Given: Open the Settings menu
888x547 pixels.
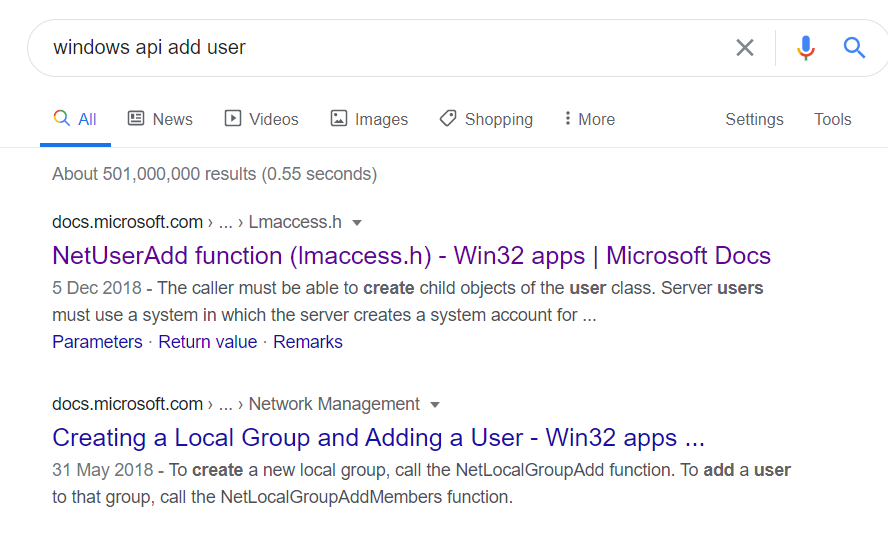Looking at the screenshot, I should point(754,119).
